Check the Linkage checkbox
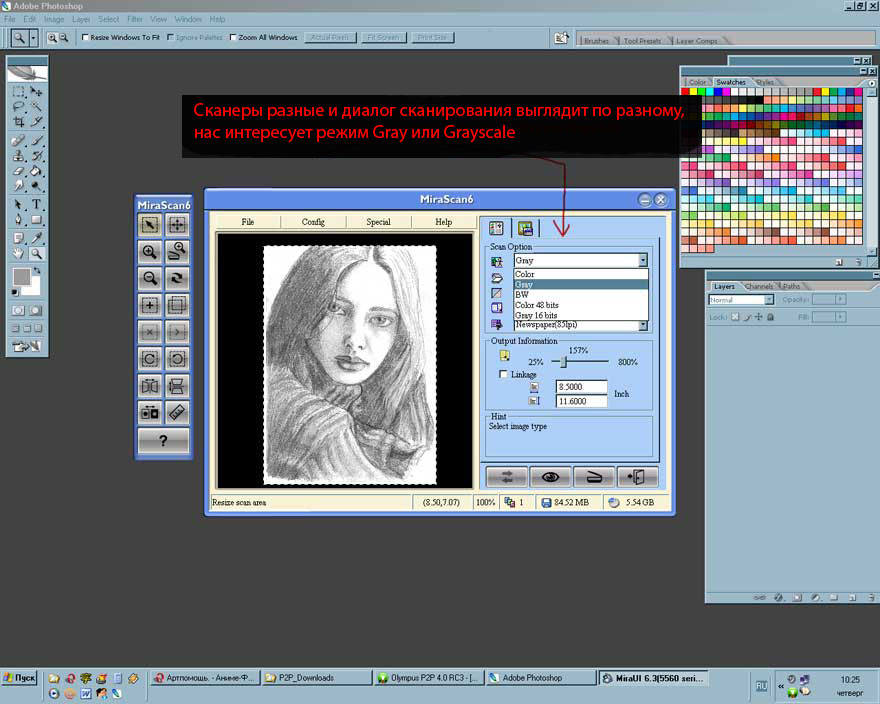Image resolution: width=880 pixels, height=704 pixels. click(x=503, y=374)
